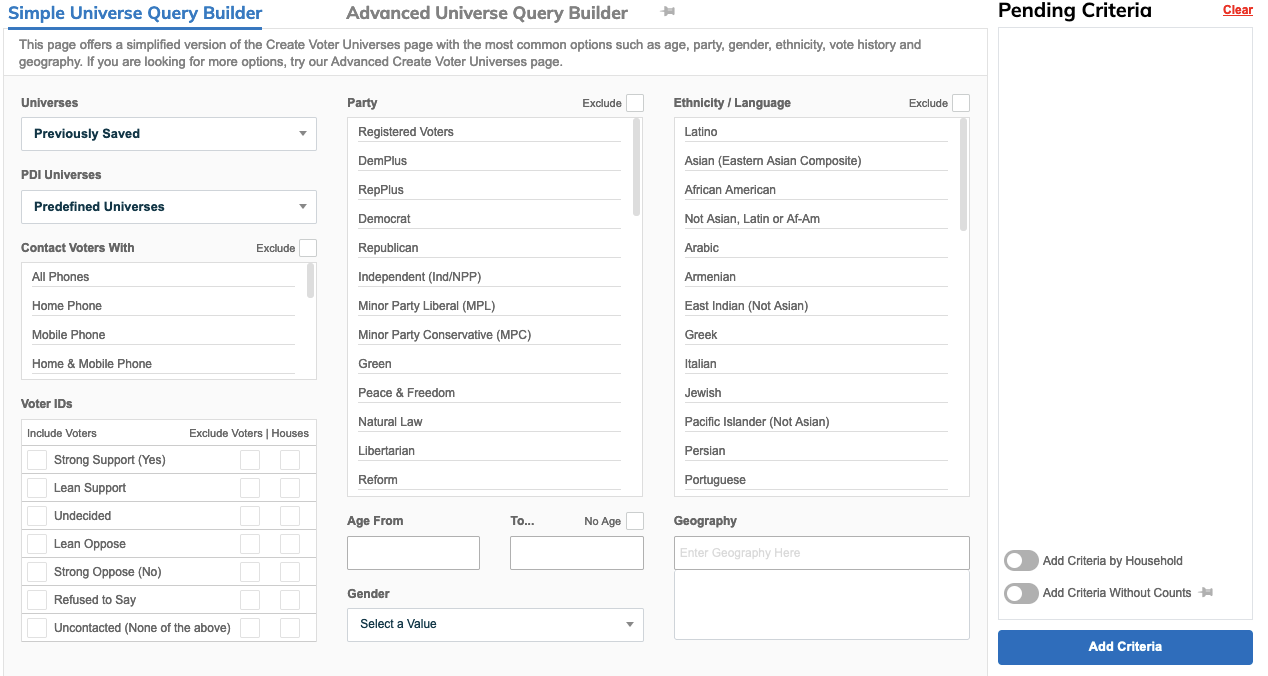Check exclude voters box for Strong Support
The height and width of the screenshot is (676, 1268).
click(x=250, y=460)
